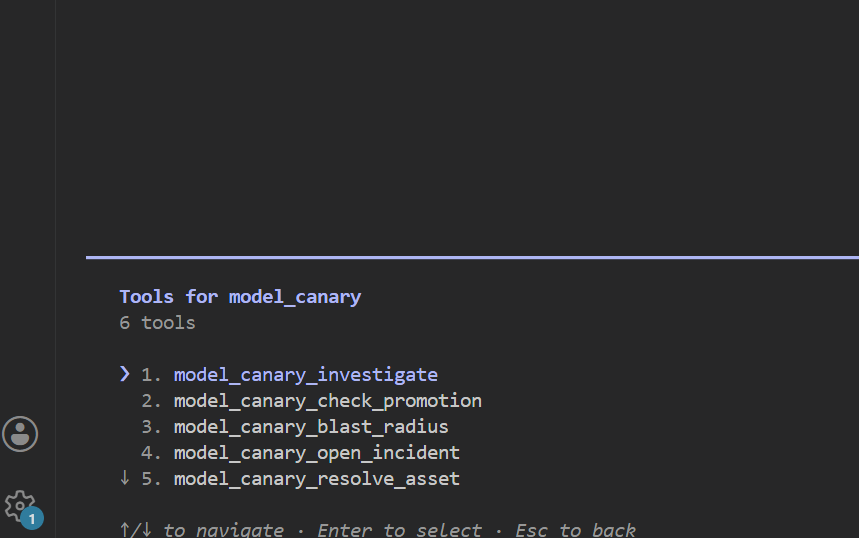Click the blue update badge showing 1
Image resolution: width=859 pixels, height=538 pixels.
pos(32,519)
